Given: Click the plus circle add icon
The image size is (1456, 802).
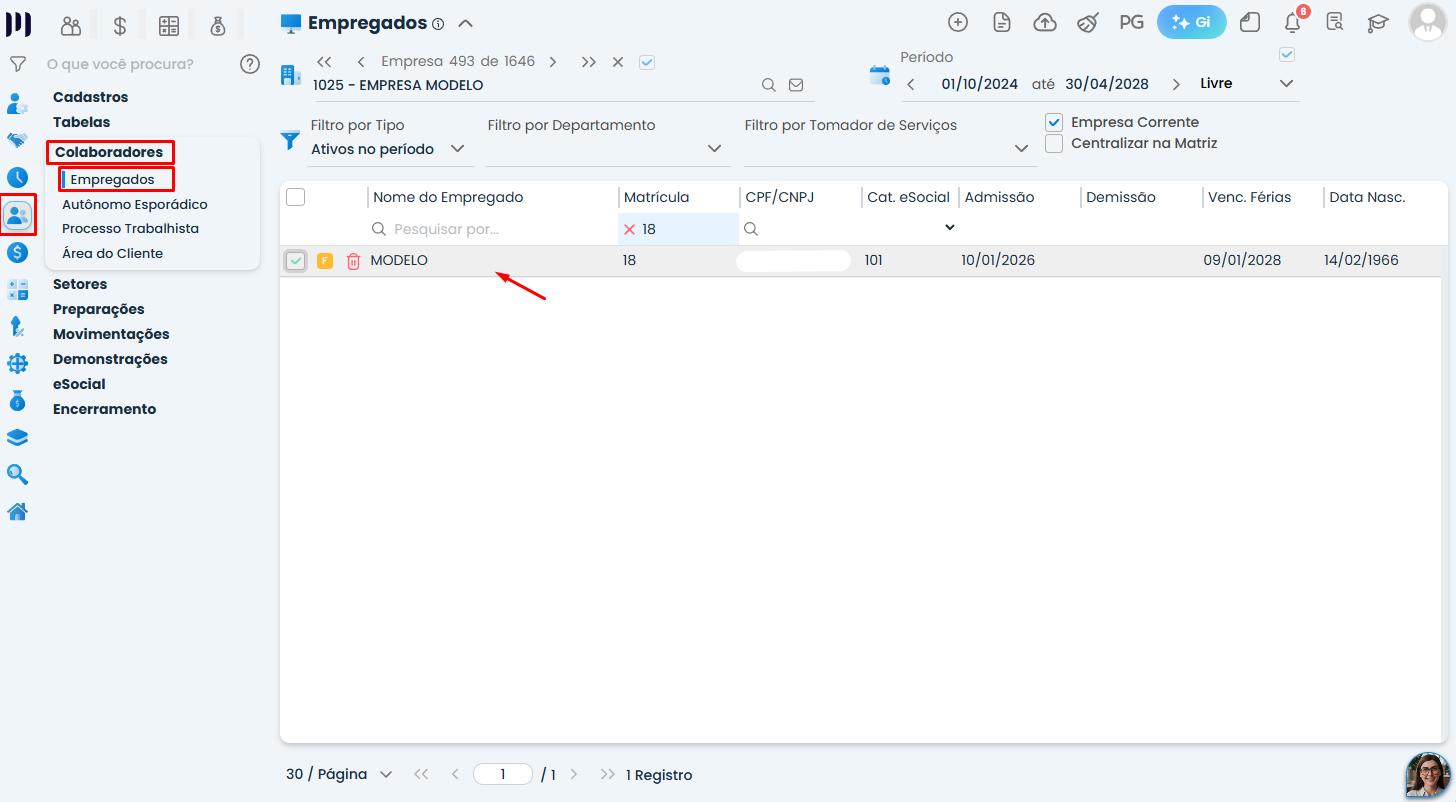Looking at the screenshot, I should point(958,22).
